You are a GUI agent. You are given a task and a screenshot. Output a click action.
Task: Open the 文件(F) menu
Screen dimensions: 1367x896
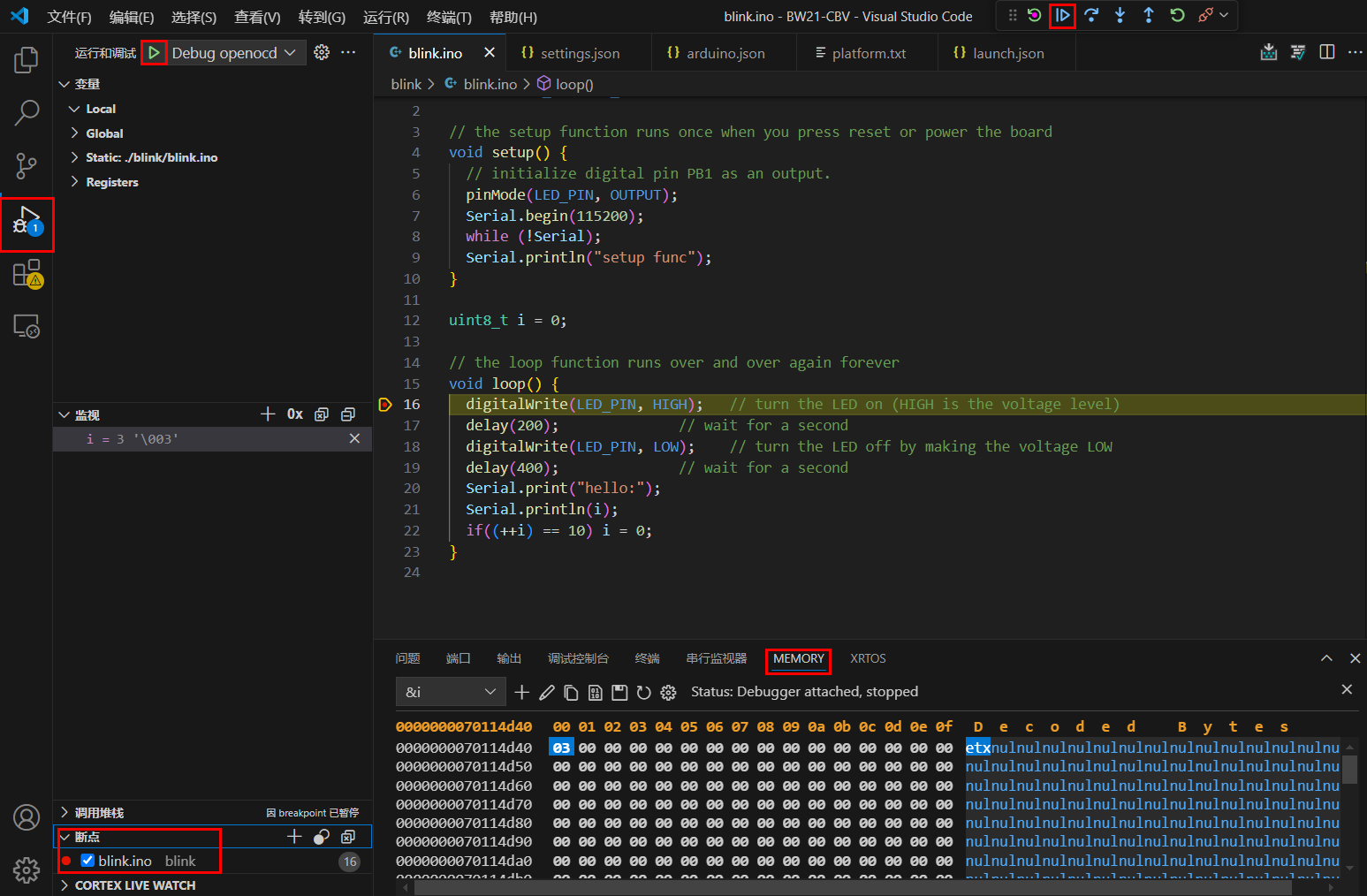pyautogui.click(x=69, y=17)
